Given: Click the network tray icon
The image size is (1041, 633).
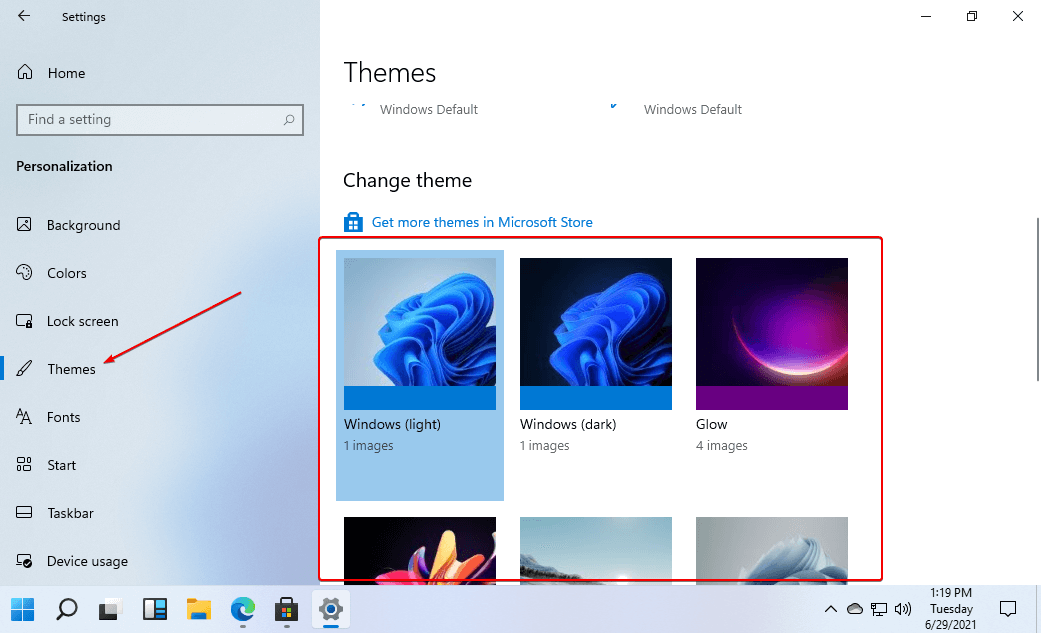Looking at the screenshot, I should (879, 609).
